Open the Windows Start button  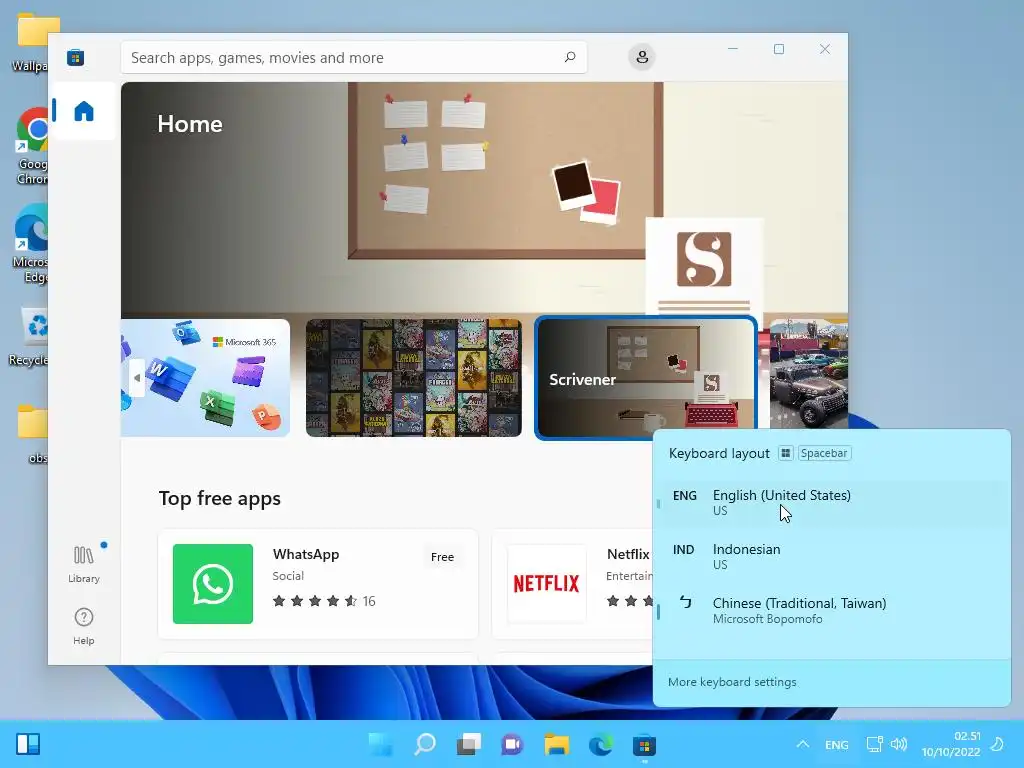pos(381,744)
